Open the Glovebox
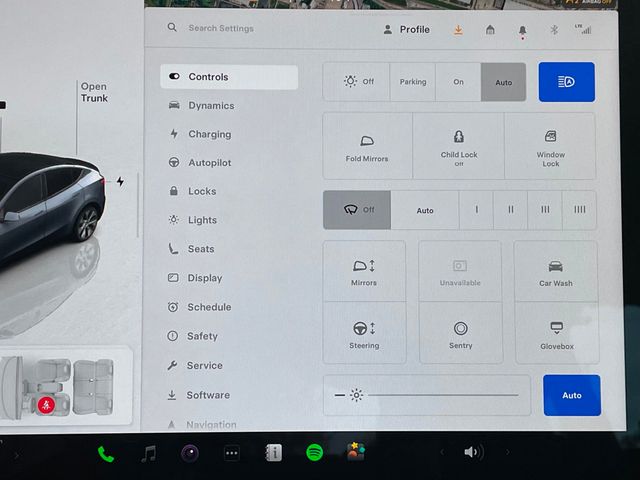This screenshot has height=480, width=640. (x=556, y=334)
